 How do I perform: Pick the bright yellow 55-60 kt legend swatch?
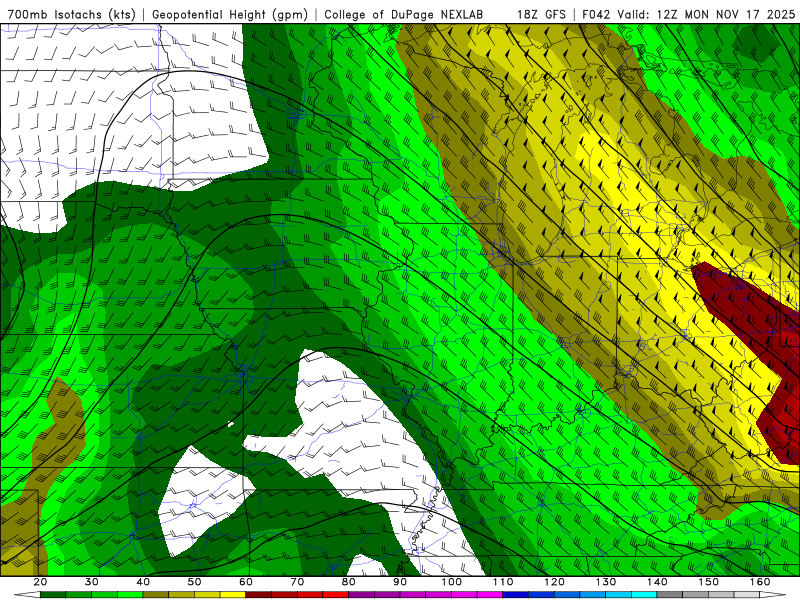(233, 595)
